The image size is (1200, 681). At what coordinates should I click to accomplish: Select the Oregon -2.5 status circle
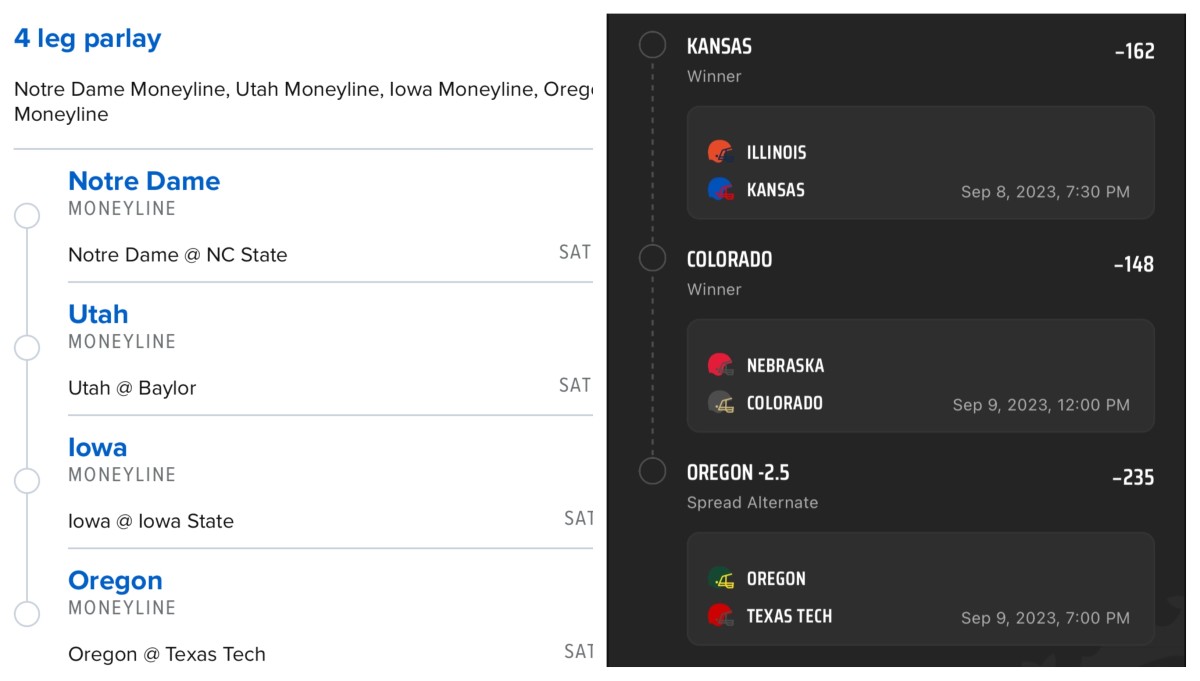click(x=652, y=471)
